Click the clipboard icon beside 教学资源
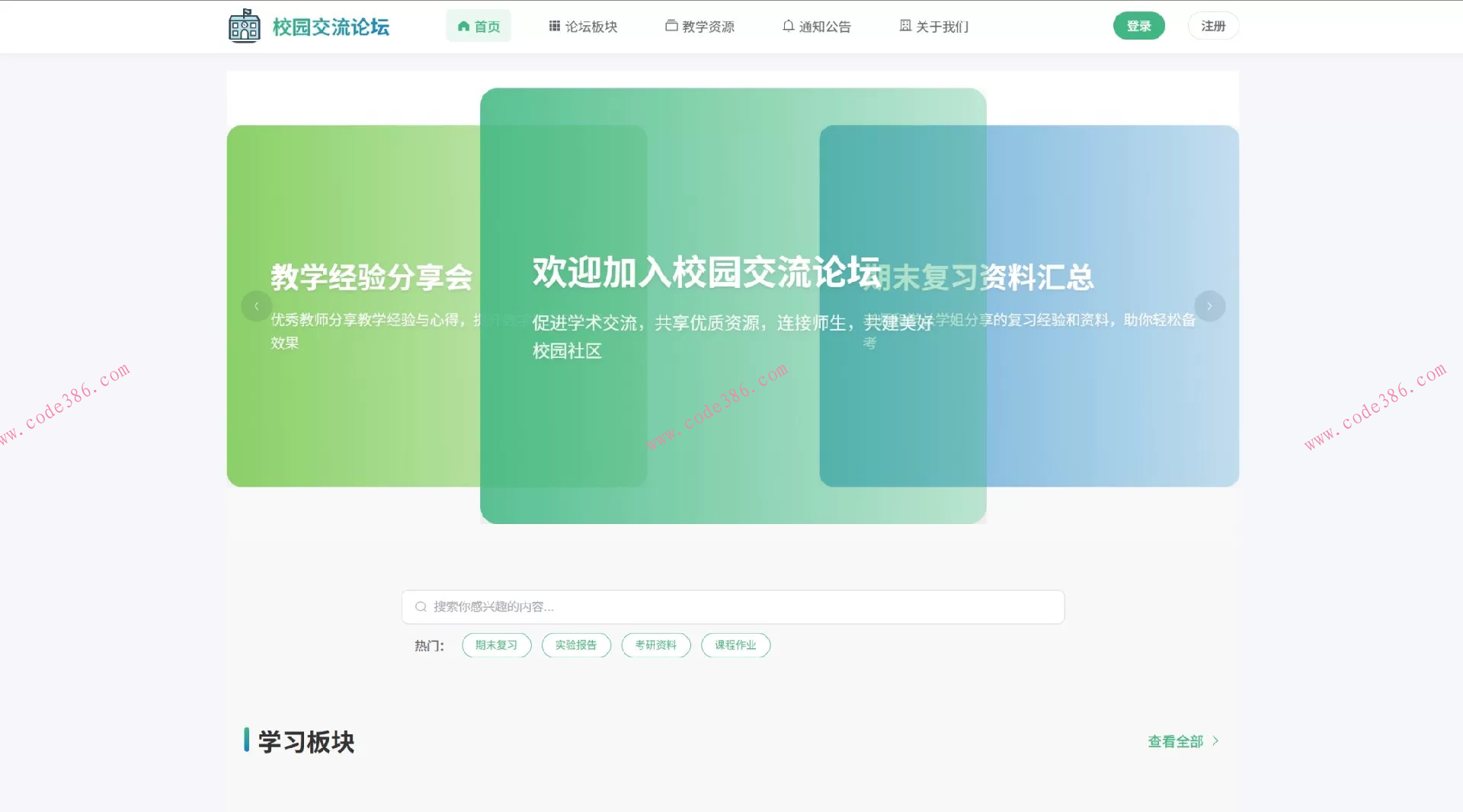Viewport: 1463px width, 812px height. (x=671, y=25)
